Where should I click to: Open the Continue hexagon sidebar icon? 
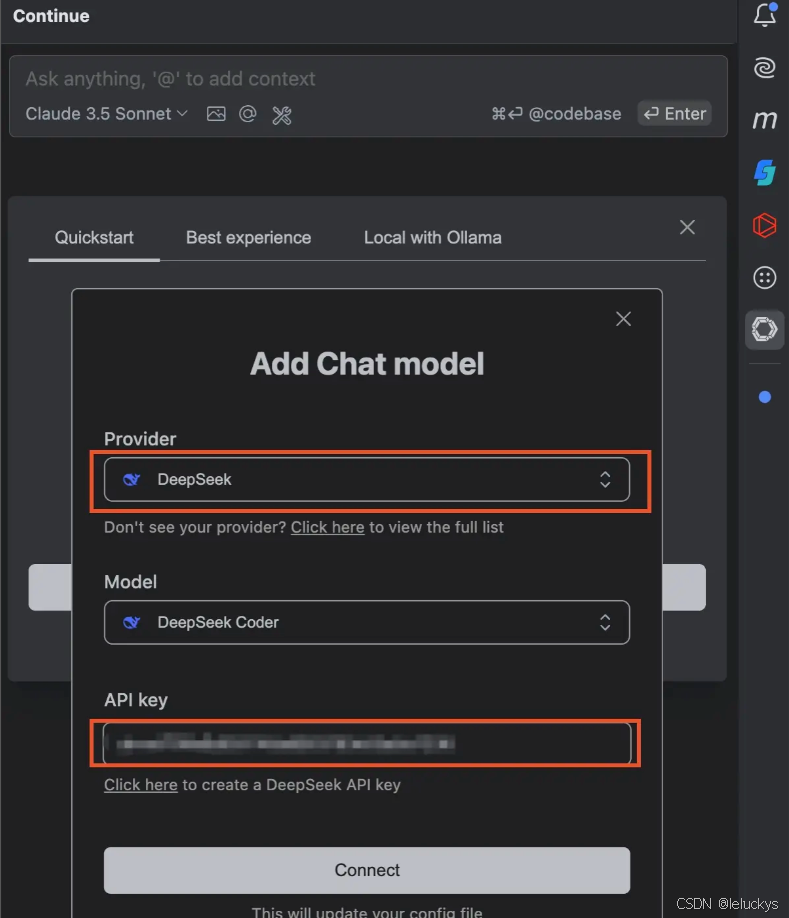(x=764, y=329)
